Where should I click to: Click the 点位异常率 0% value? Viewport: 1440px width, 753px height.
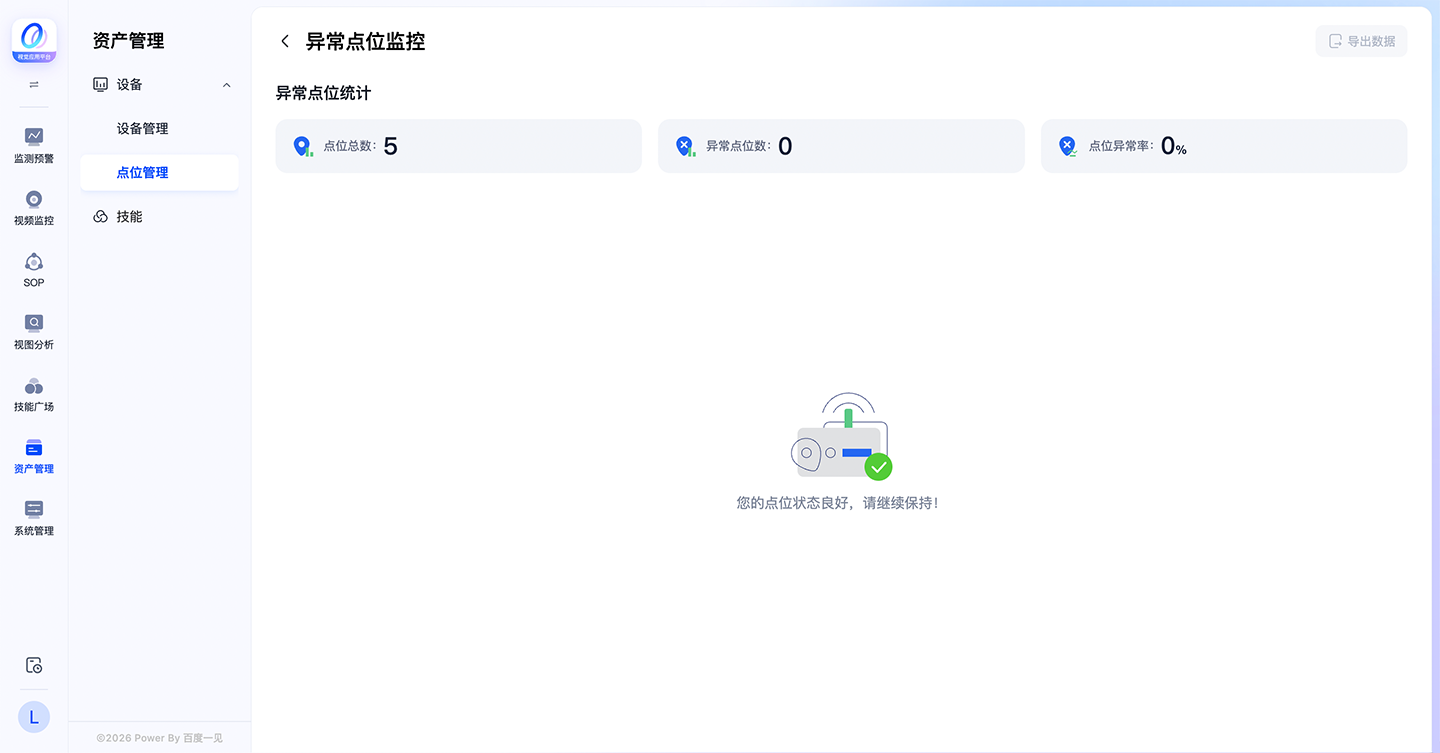pos(1174,146)
